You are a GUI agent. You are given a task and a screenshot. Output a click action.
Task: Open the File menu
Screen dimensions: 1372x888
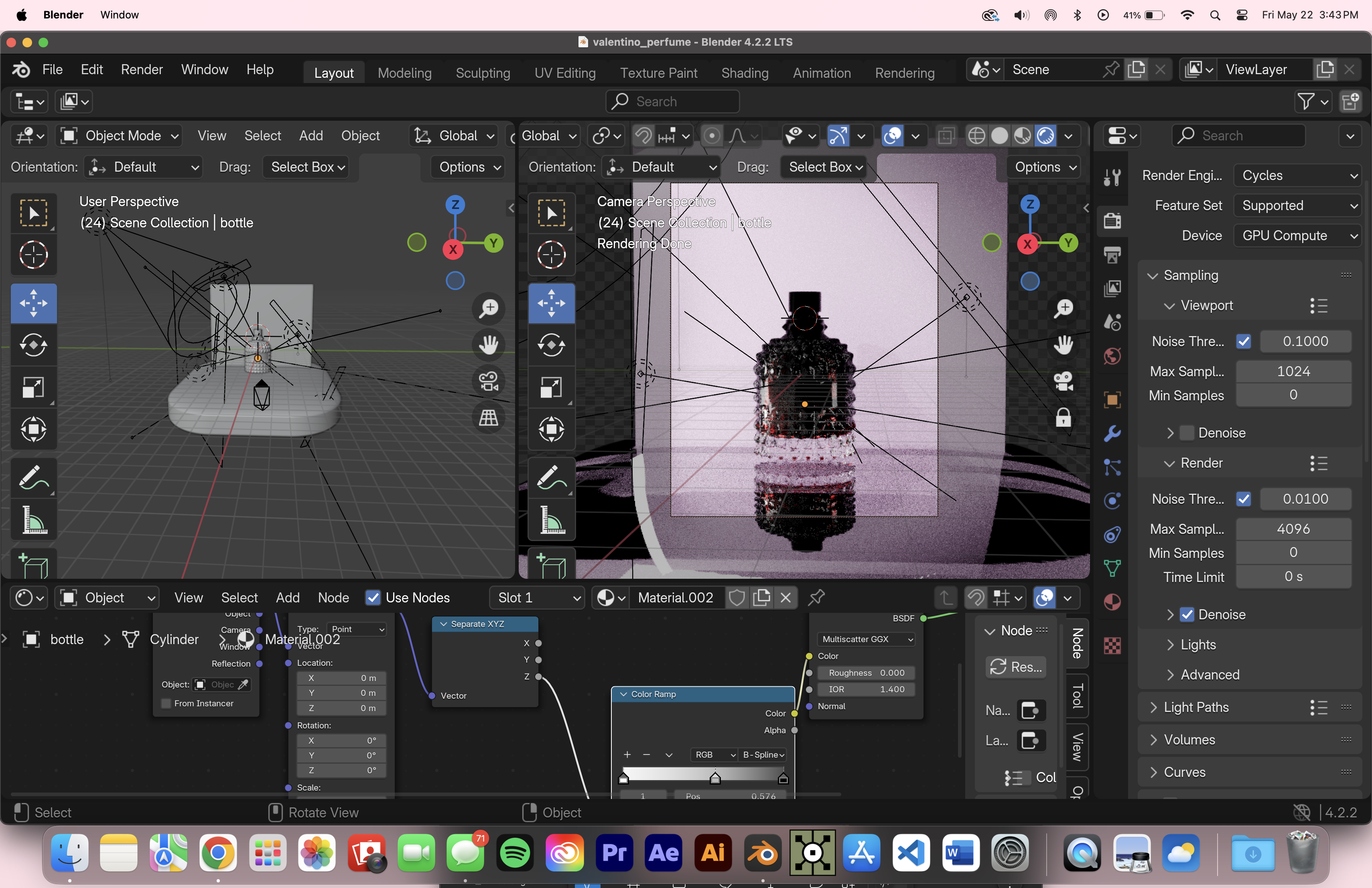[52, 70]
